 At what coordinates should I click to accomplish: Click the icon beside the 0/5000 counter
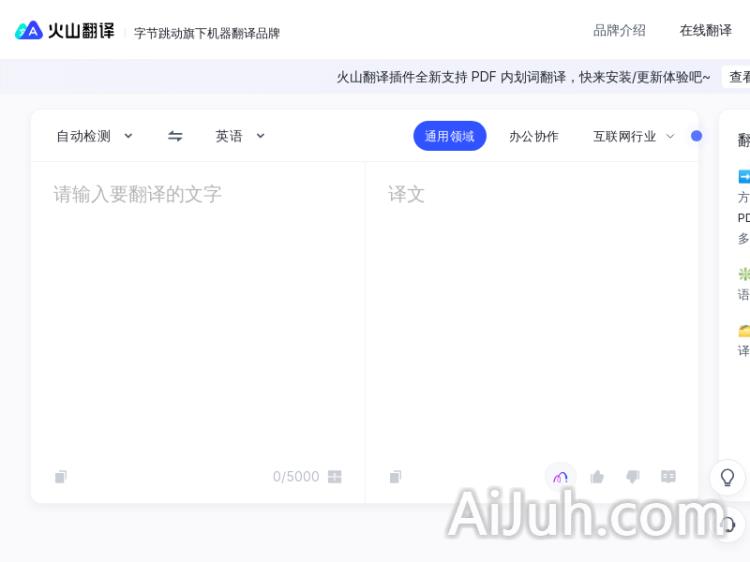pos(335,476)
